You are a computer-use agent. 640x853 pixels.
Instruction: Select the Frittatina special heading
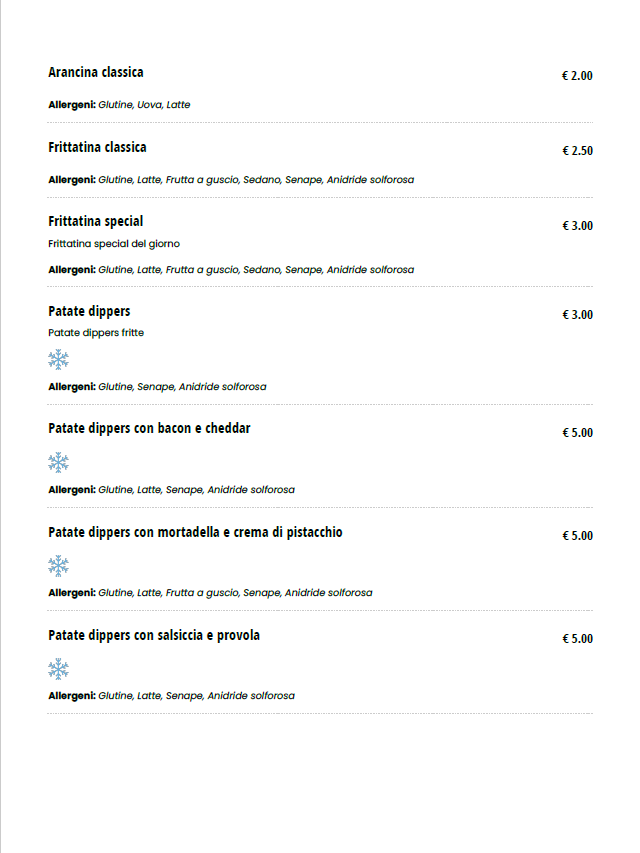pos(96,221)
